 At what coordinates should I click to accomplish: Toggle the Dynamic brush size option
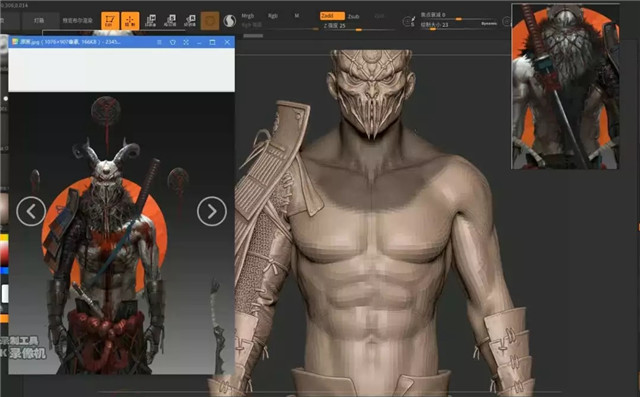489,24
